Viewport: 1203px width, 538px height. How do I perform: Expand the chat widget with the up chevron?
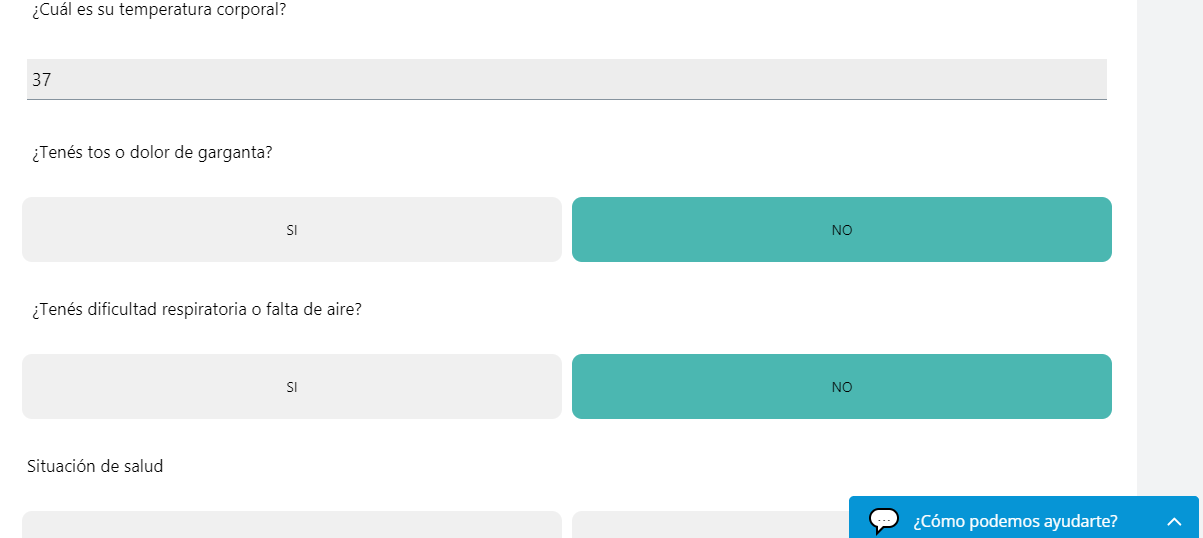point(1174,521)
